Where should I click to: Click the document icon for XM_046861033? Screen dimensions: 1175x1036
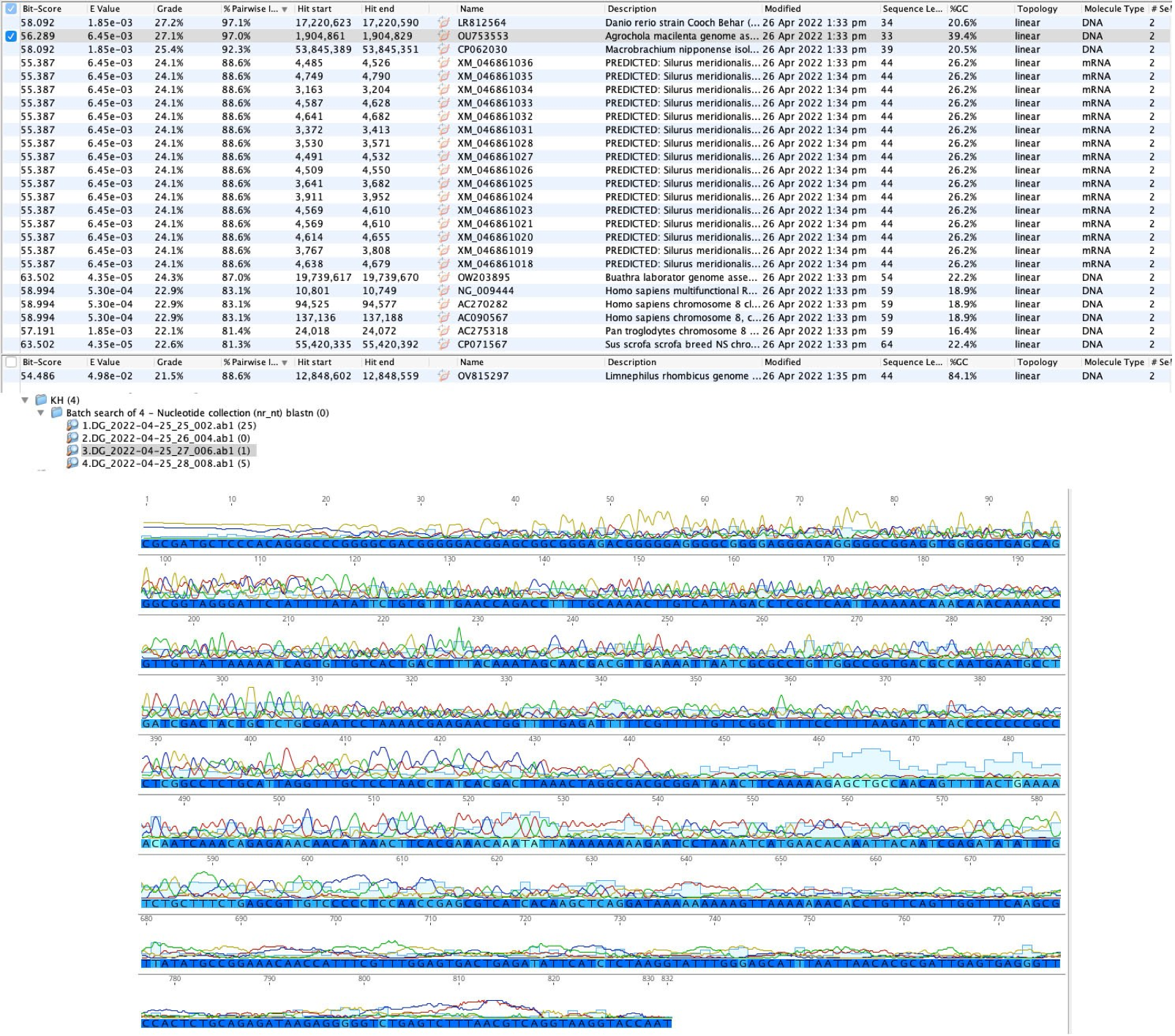pyautogui.click(x=443, y=103)
